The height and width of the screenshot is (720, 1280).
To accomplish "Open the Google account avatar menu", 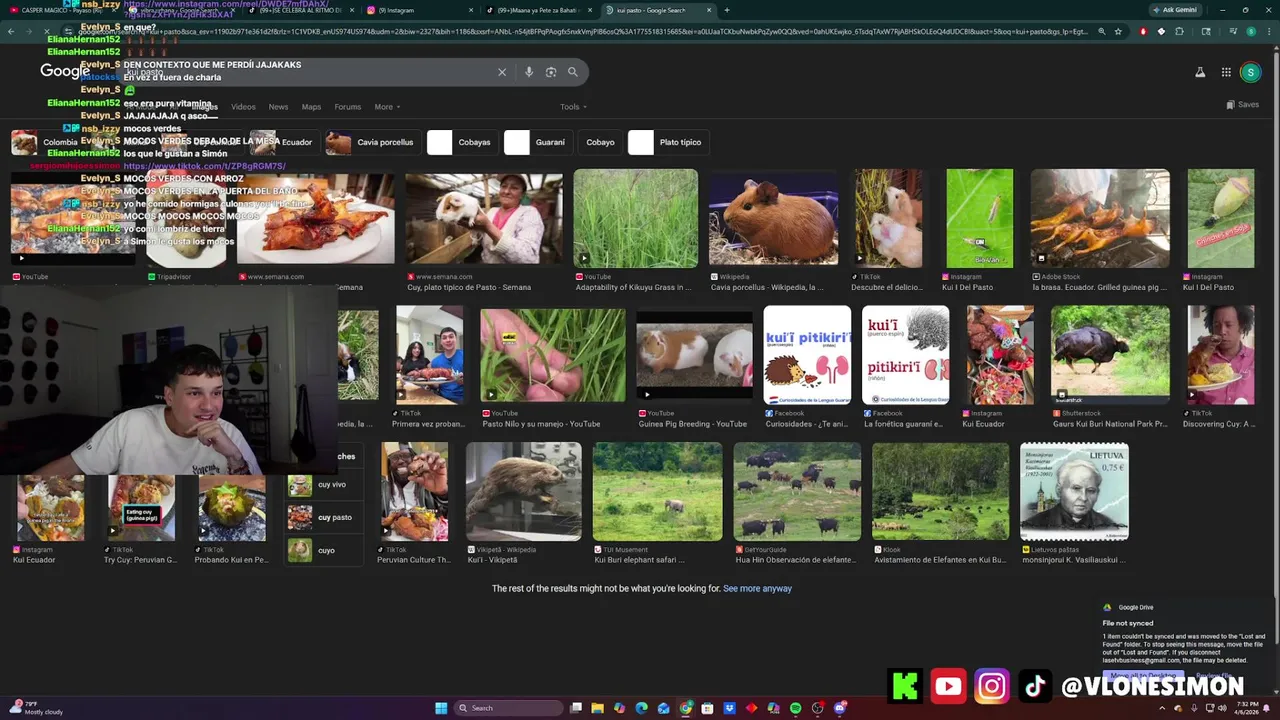I will (x=1250, y=72).
